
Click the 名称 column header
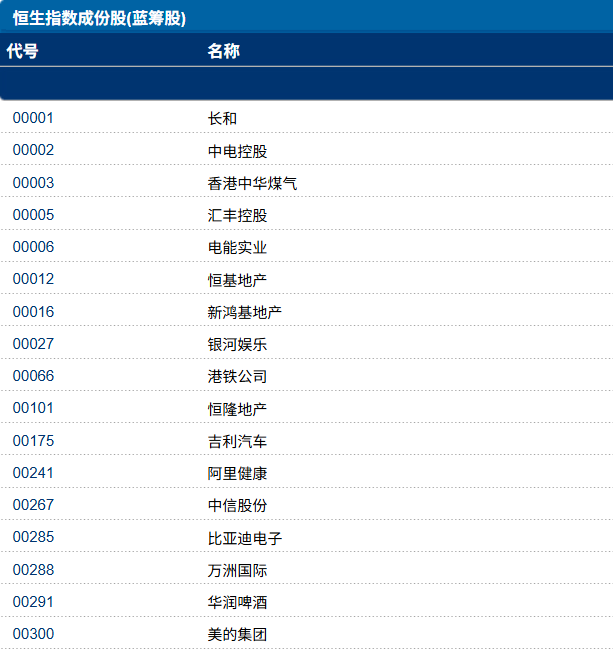click(223, 51)
